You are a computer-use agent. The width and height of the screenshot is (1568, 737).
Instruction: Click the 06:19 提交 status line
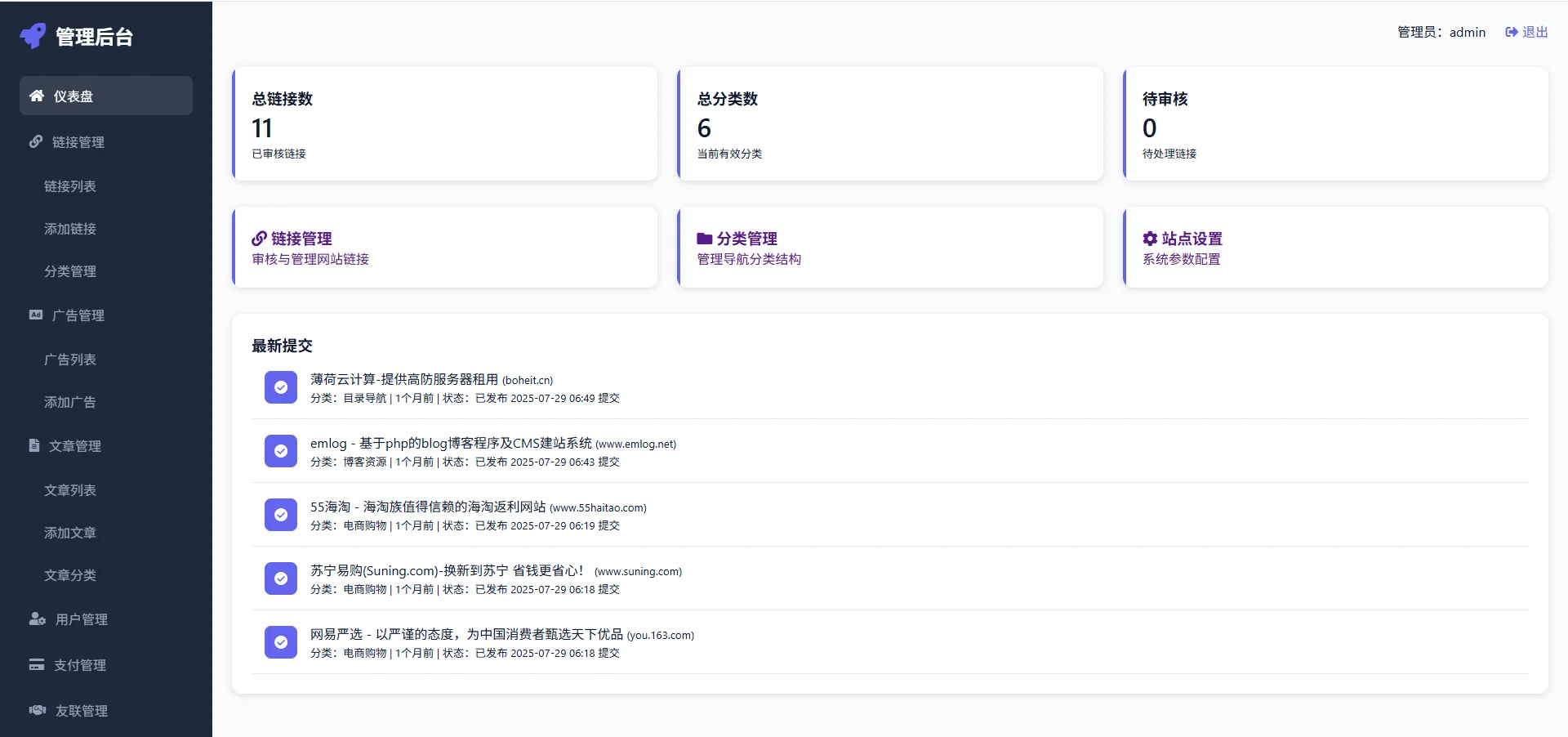click(x=465, y=526)
